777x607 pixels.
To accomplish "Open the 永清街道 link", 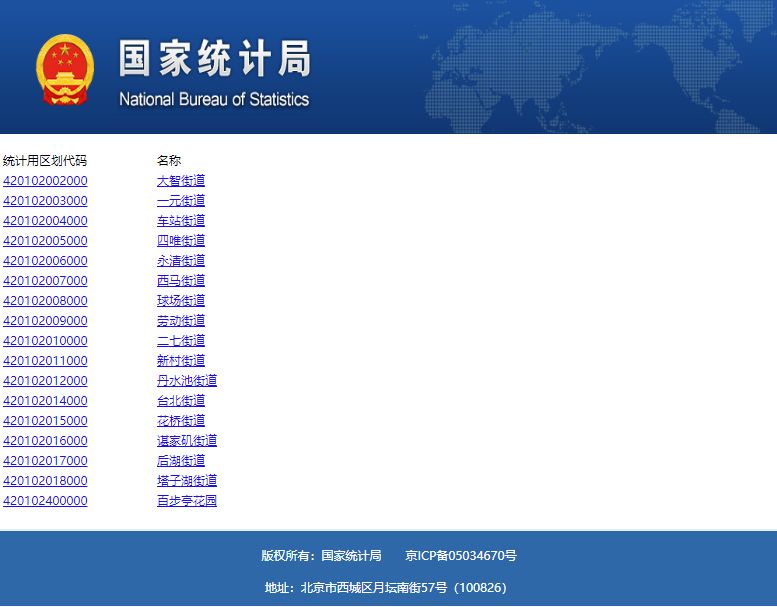I will [x=181, y=261].
